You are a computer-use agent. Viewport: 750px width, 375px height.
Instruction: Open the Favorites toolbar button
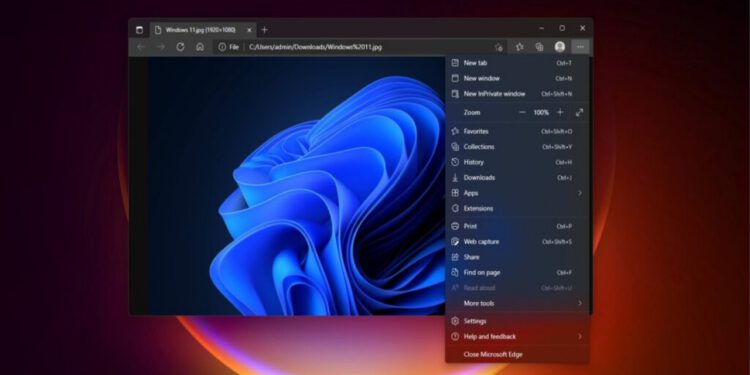(519, 47)
